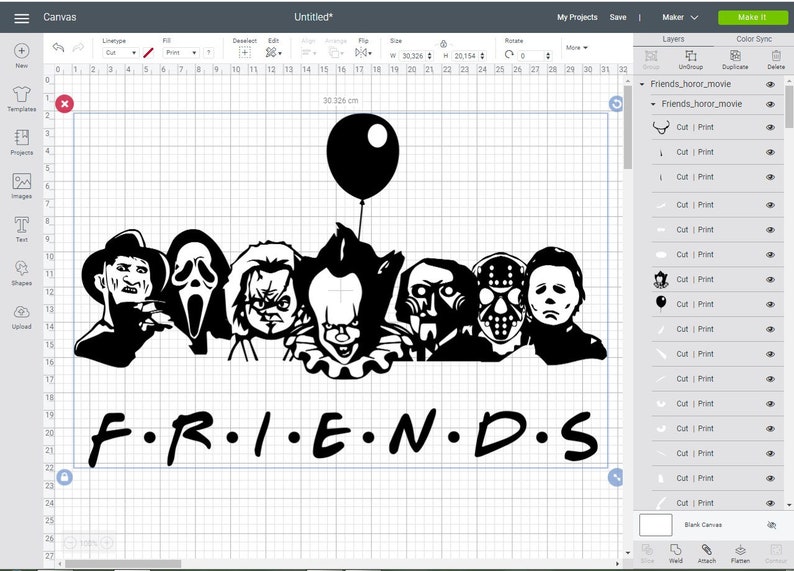Click the rotate stepper arrows
The width and height of the screenshot is (794, 571).
(548, 56)
